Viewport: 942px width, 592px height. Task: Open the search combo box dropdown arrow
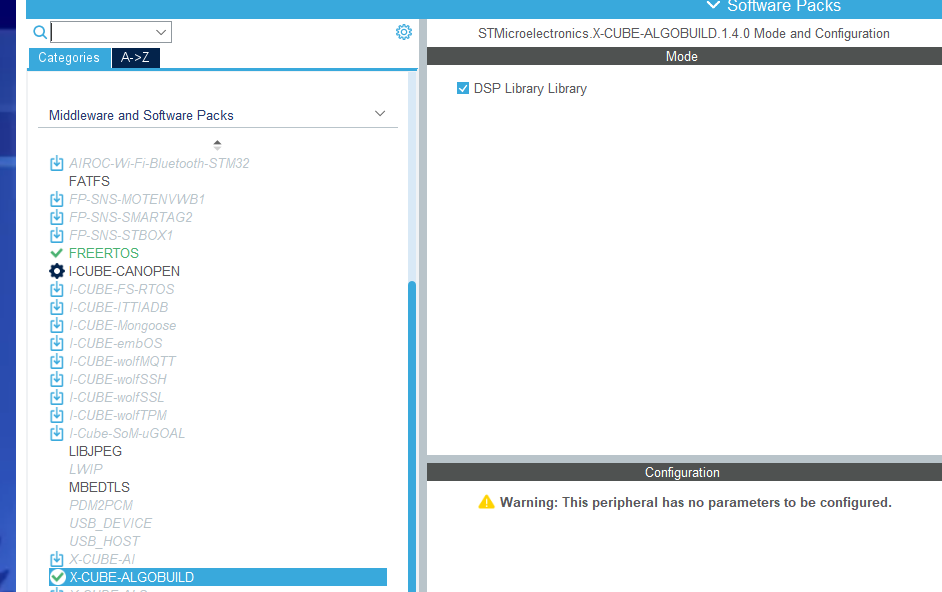[x=161, y=32]
